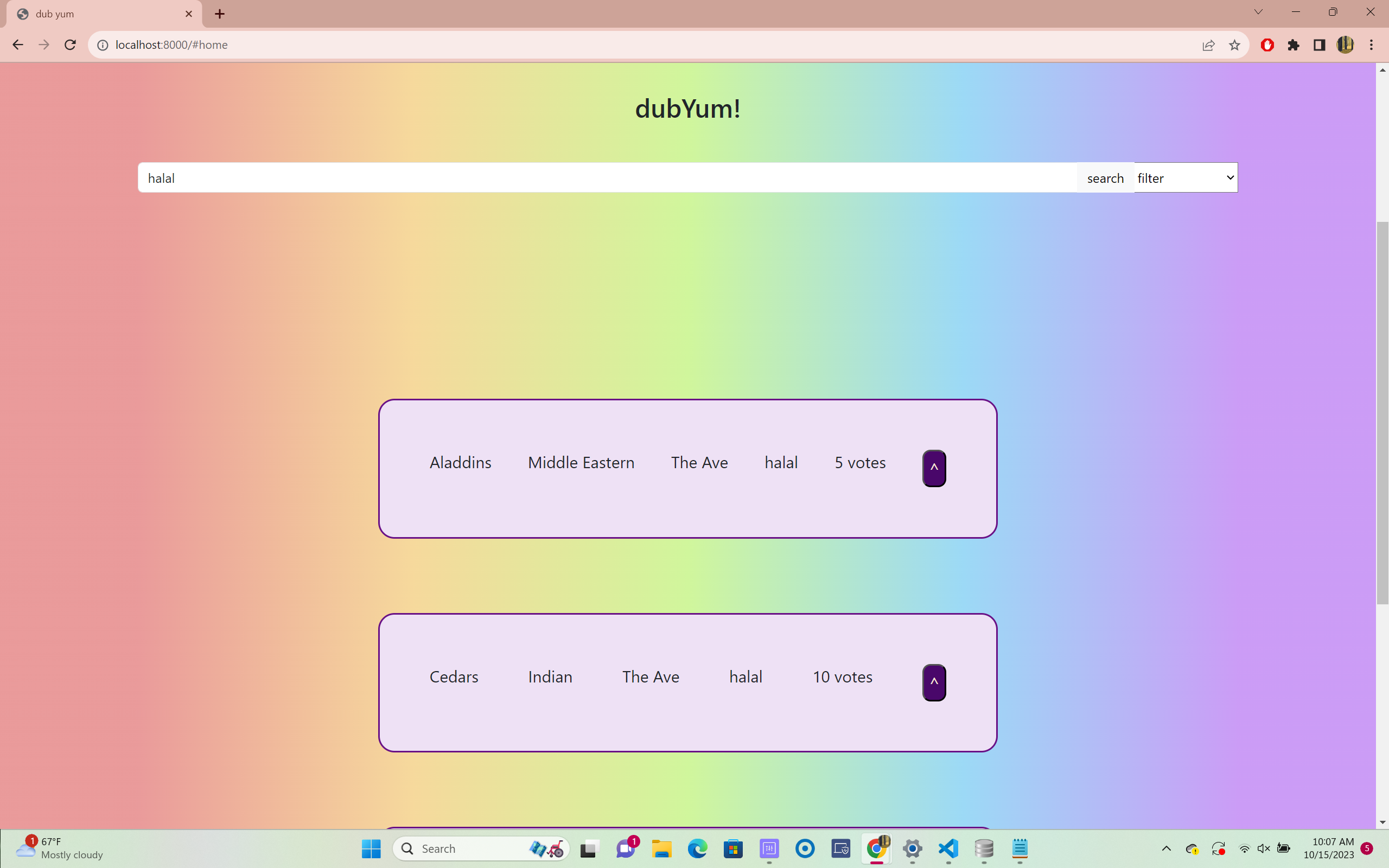Click the dubYum! heading

coord(687,108)
